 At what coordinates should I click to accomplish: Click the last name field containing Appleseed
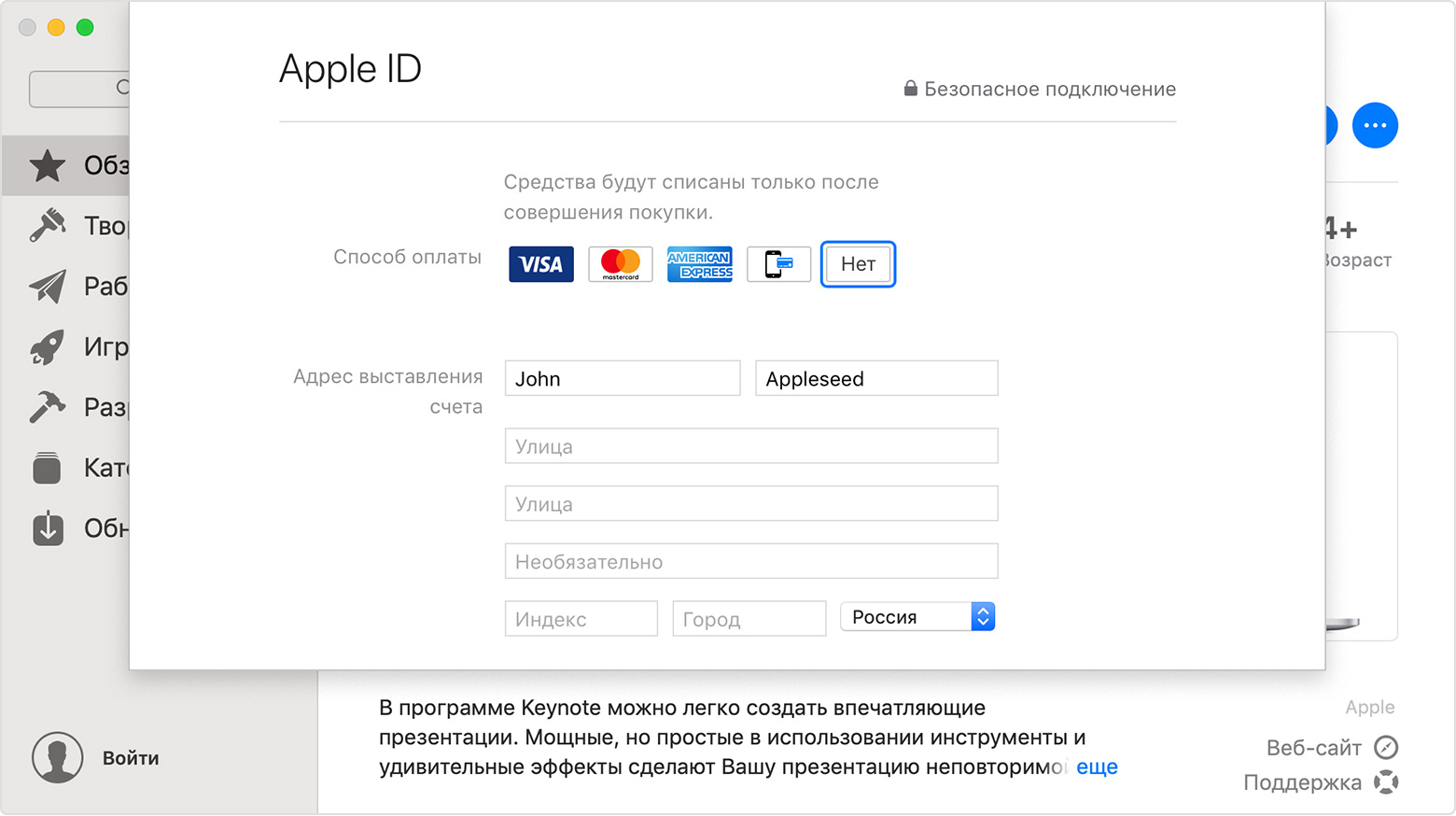tap(875, 379)
